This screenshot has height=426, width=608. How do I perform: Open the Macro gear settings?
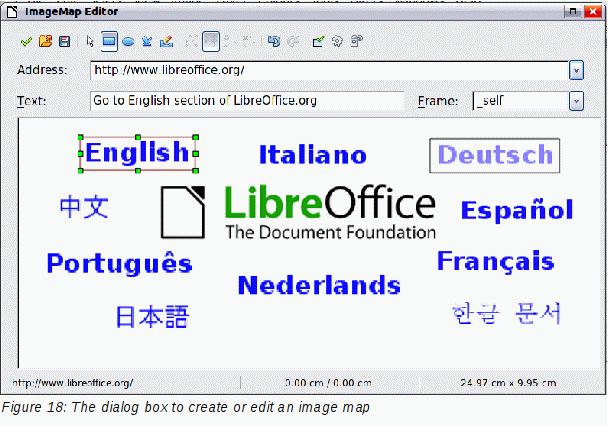tap(337, 41)
